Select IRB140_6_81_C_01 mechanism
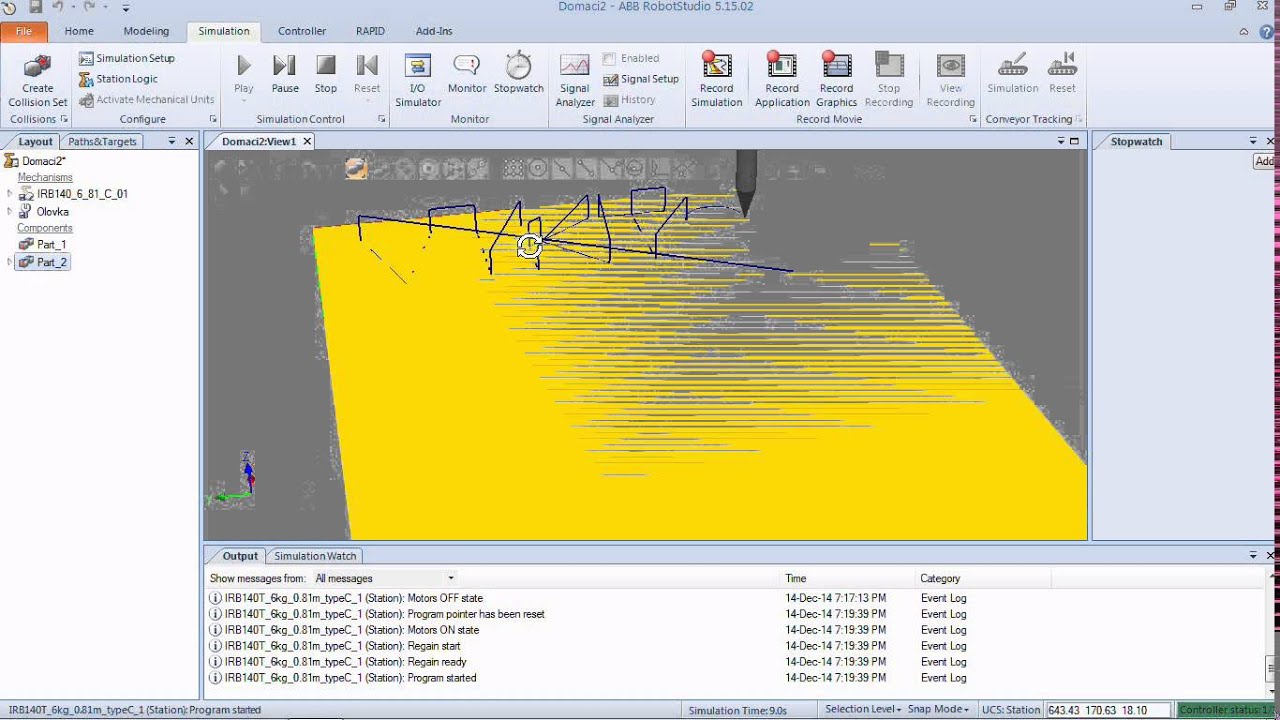The height and width of the screenshot is (720, 1280). coord(82,194)
